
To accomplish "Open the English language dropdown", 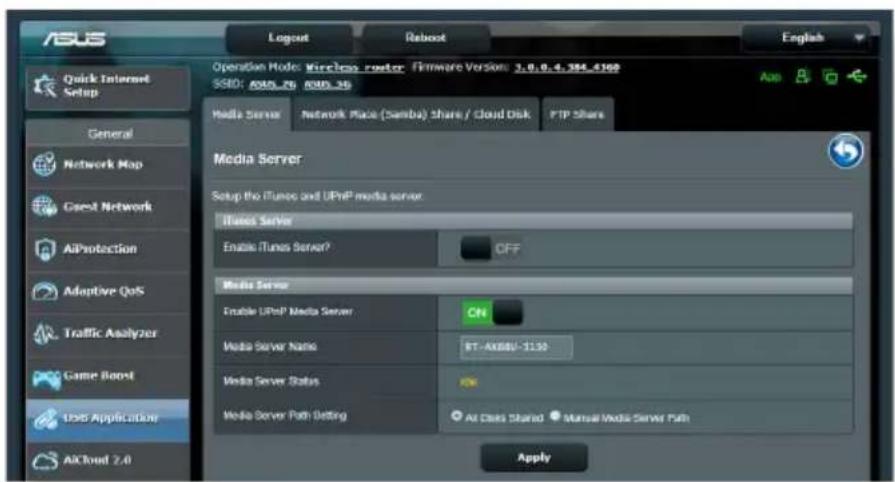I will [806, 38].
